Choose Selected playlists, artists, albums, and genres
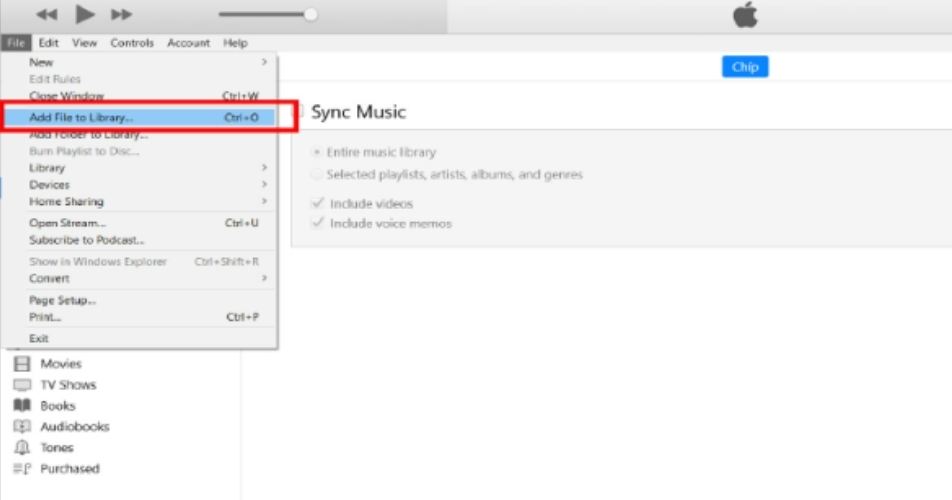The image size is (952, 500). 317,174
